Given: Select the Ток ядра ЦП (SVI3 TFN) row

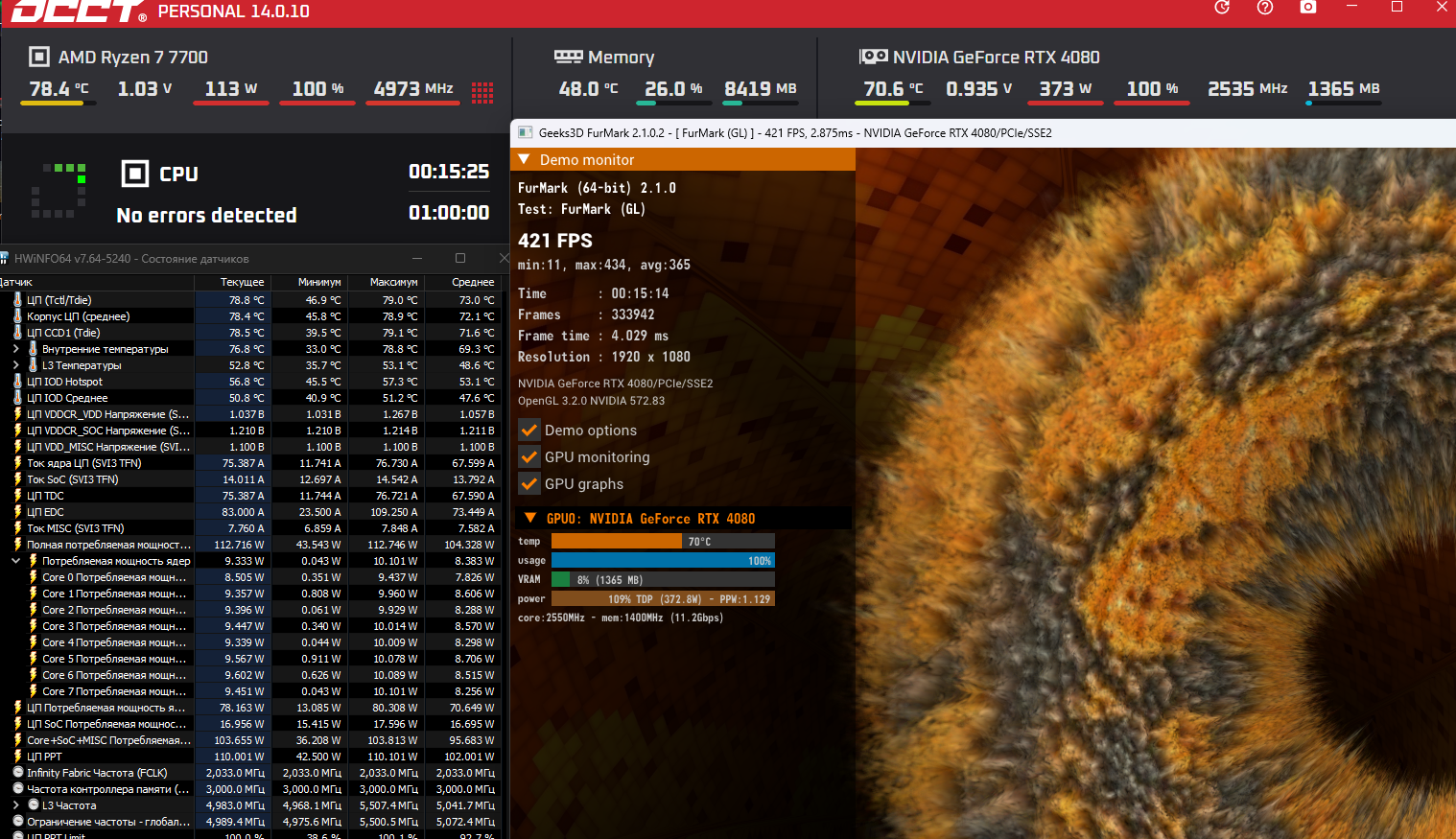Looking at the screenshot, I should (x=251, y=463).
